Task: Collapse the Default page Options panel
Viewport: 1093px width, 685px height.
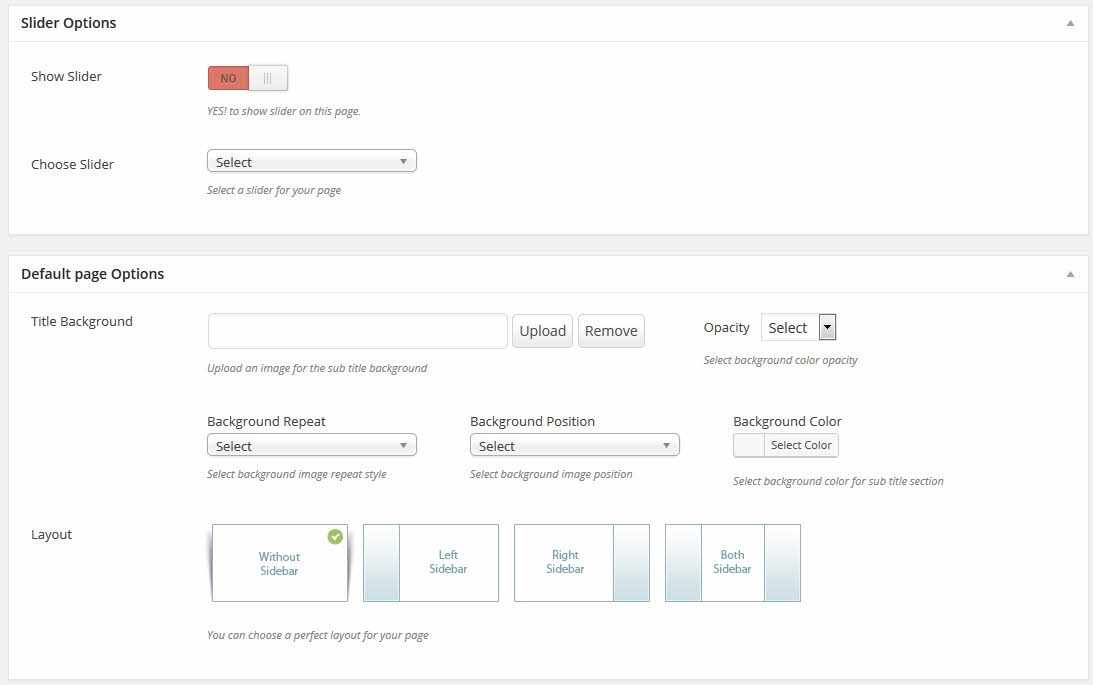Action: tap(1070, 274)
